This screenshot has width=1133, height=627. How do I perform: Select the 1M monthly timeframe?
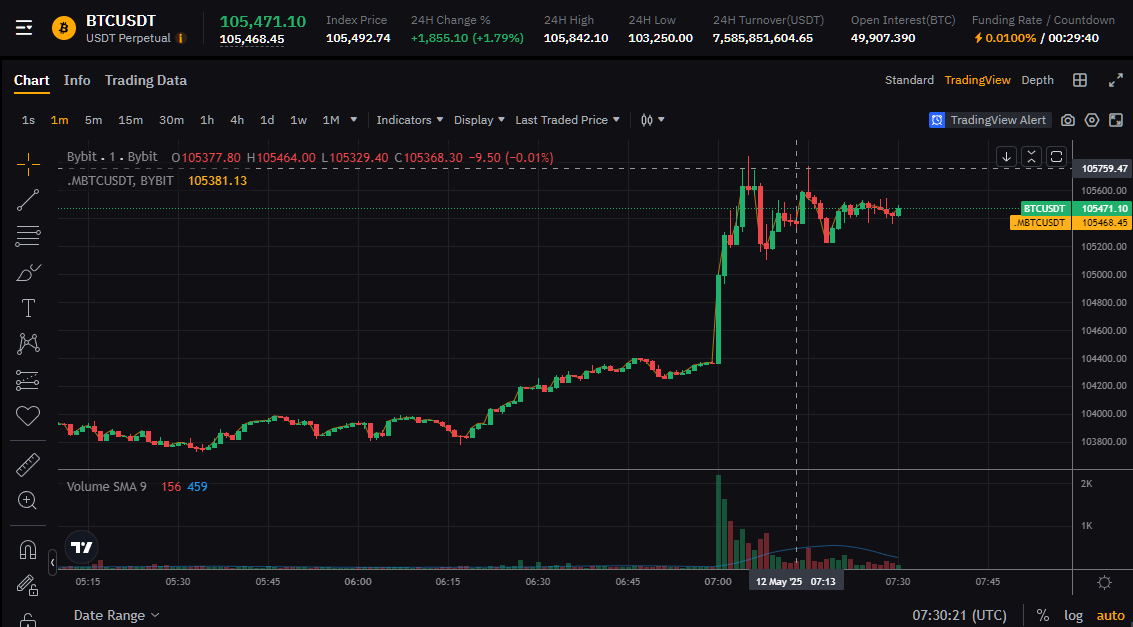[x=331, y=120]
